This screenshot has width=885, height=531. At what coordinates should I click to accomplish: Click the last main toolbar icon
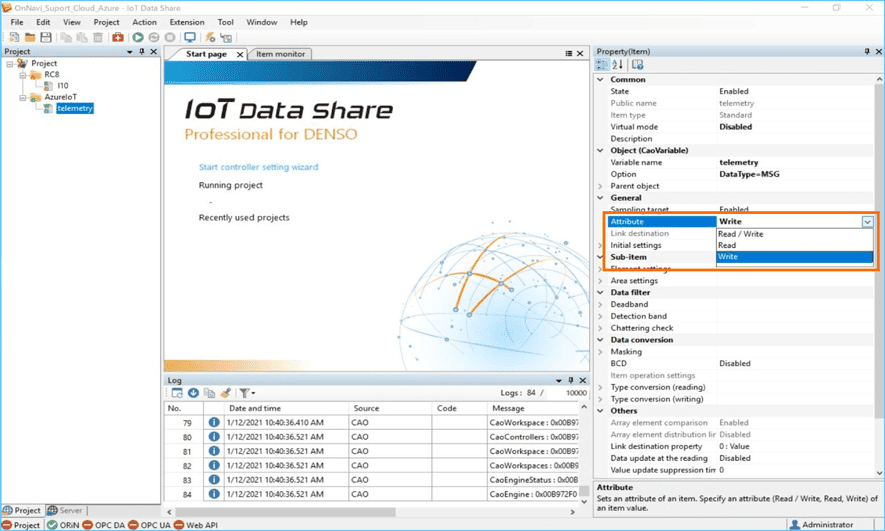coord(226,37)
